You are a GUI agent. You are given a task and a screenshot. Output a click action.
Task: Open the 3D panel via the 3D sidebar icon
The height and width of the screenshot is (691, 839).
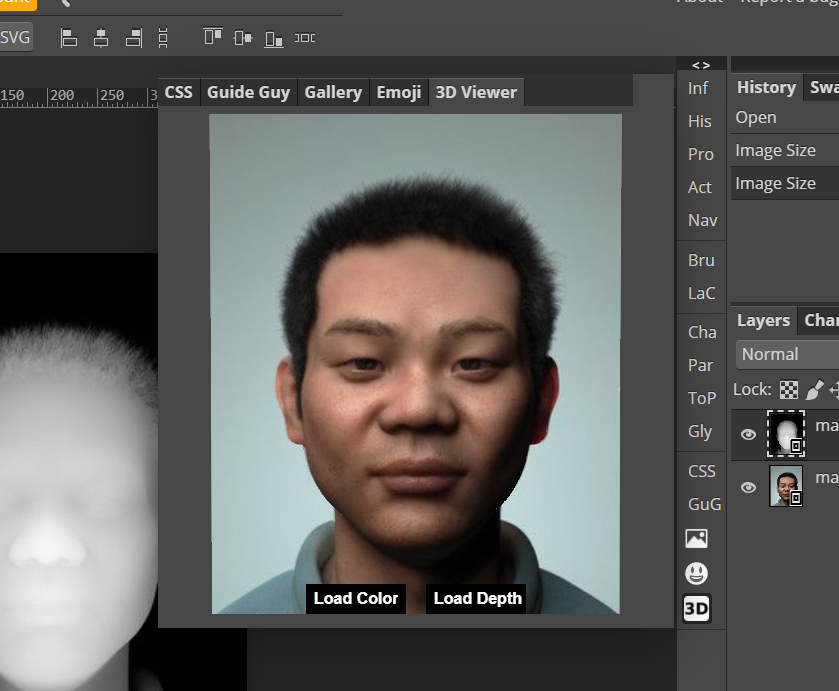point(697,608)
